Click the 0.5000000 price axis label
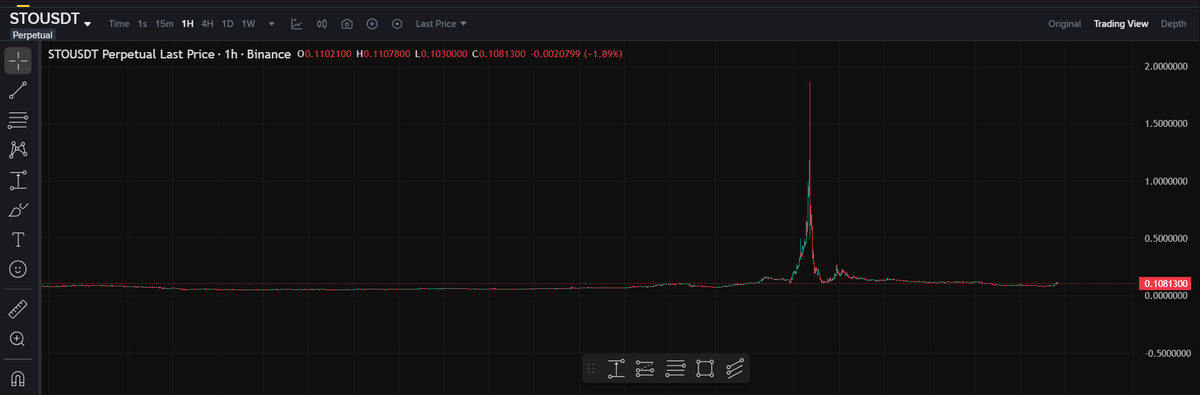The width and height of the screenshot is (1200, 395). [x=1166, y=238]
